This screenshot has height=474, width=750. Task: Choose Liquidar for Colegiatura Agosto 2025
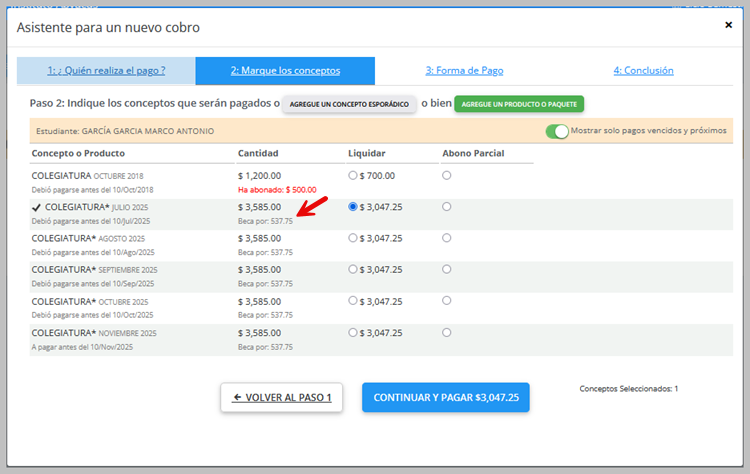tap(353, 238)
